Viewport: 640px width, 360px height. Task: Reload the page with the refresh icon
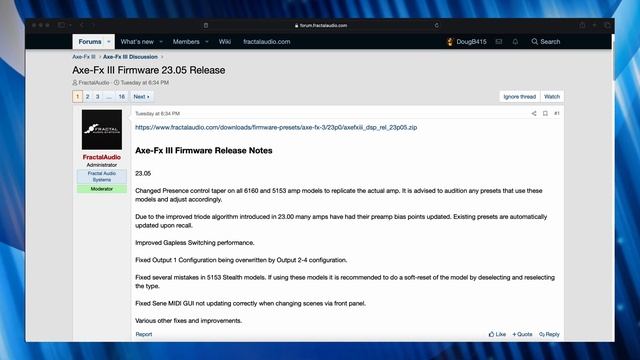(x=437, y=25)
